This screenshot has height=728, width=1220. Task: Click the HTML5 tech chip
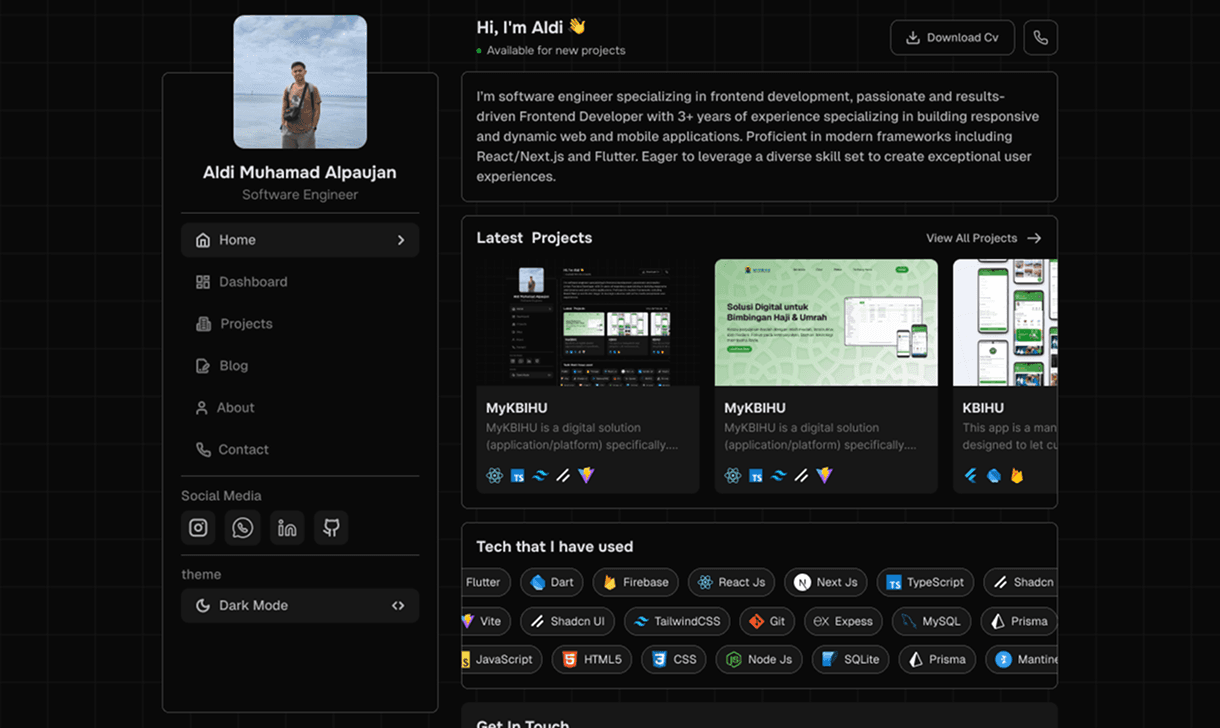592,660
